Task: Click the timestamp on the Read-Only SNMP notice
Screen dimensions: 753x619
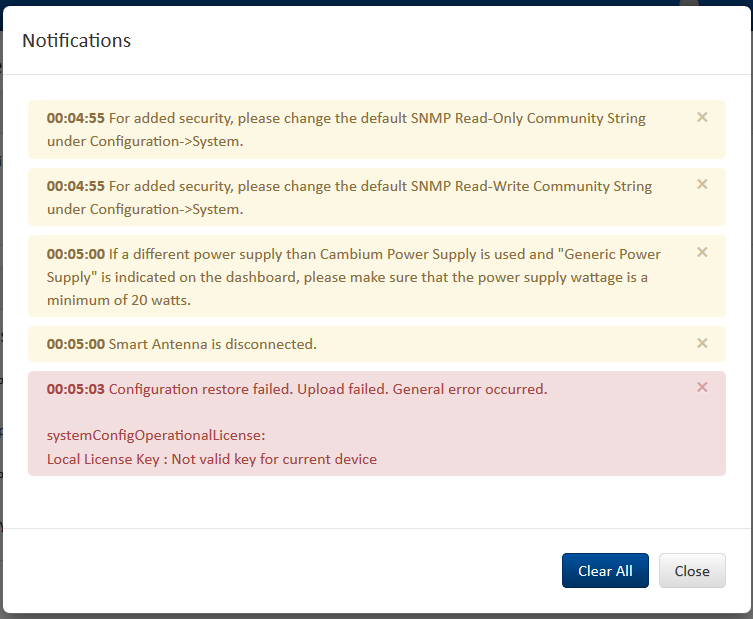Action: [x=76, y=118]
